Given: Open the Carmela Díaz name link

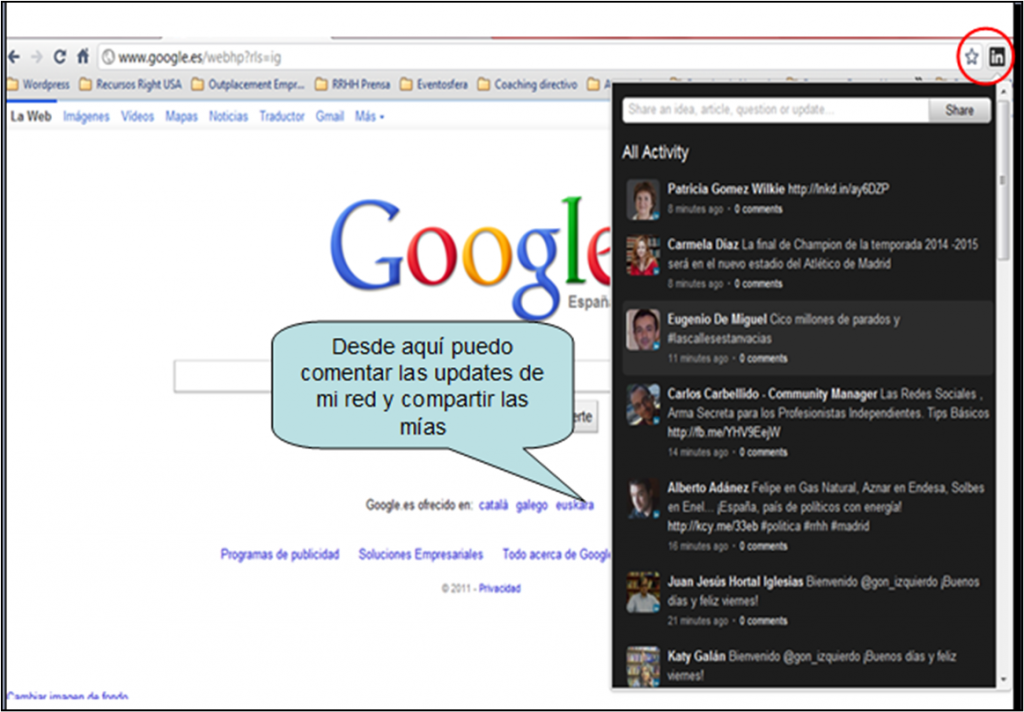Looking at the screenshot, I should point(703,244).
